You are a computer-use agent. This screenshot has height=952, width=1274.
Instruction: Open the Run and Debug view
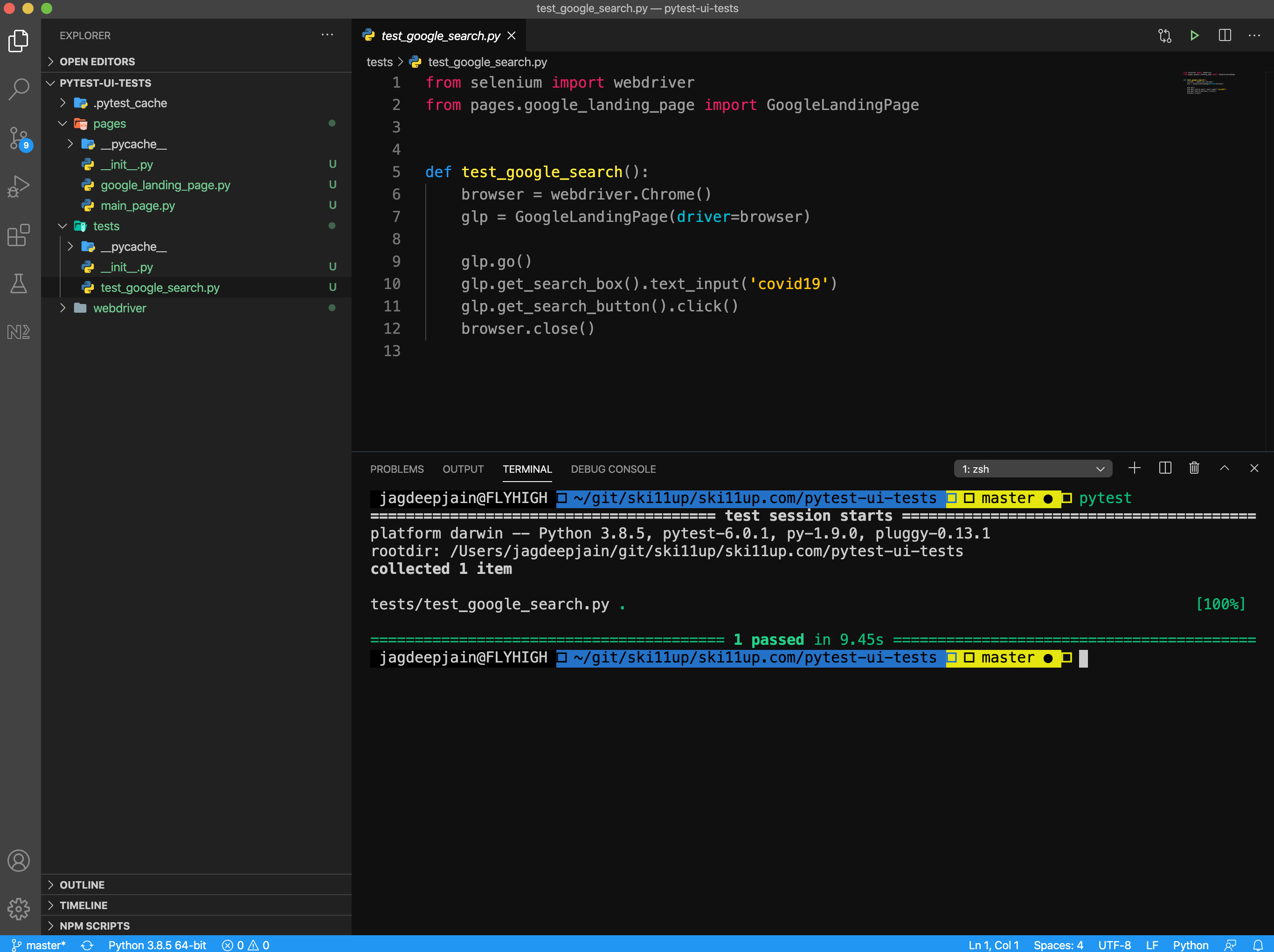19,186
